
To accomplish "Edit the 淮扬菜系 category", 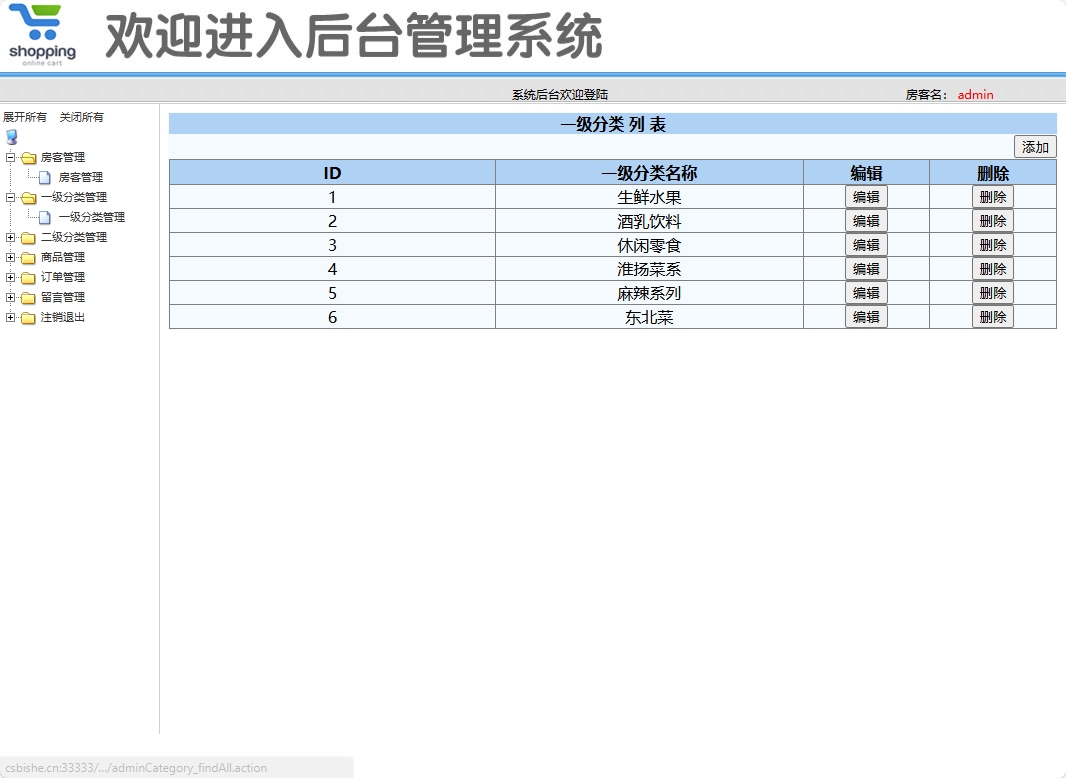I will click(866, 269).
